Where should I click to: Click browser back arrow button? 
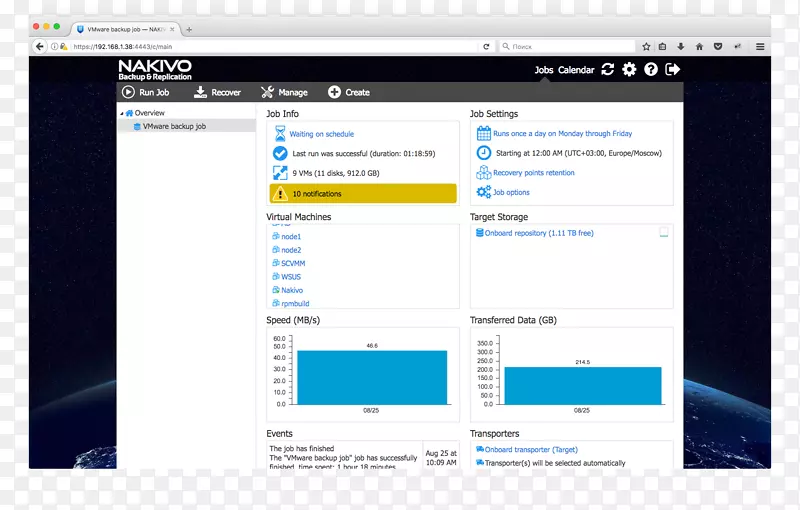click(39, 46)
